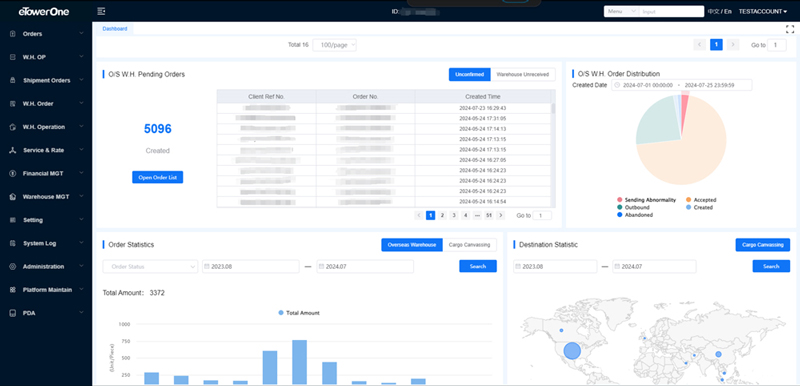This screenshot has width=800, height=386.
Task: Click Search in Order Statistics
Action: pyautogui.click(x=478, y=266)
